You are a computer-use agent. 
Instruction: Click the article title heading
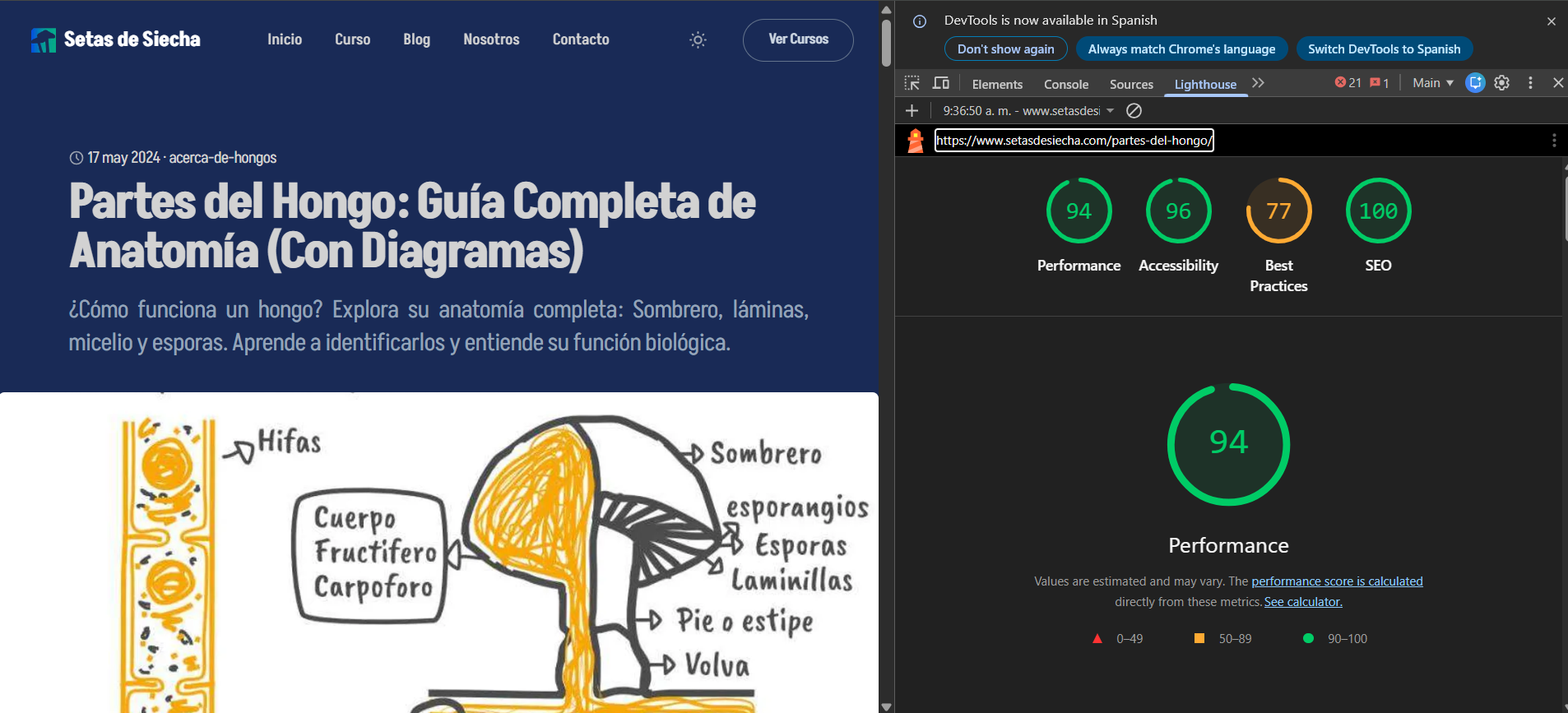[412, 225]
